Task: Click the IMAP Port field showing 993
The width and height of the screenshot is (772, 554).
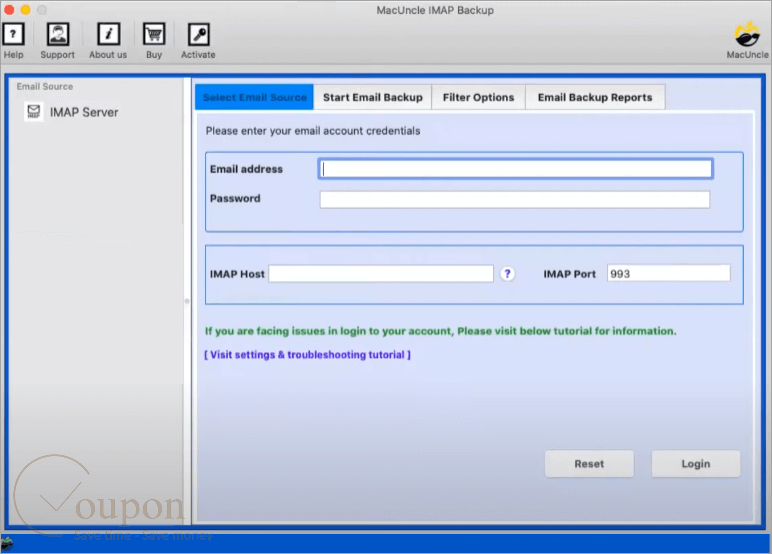Action: coord(668,273)
